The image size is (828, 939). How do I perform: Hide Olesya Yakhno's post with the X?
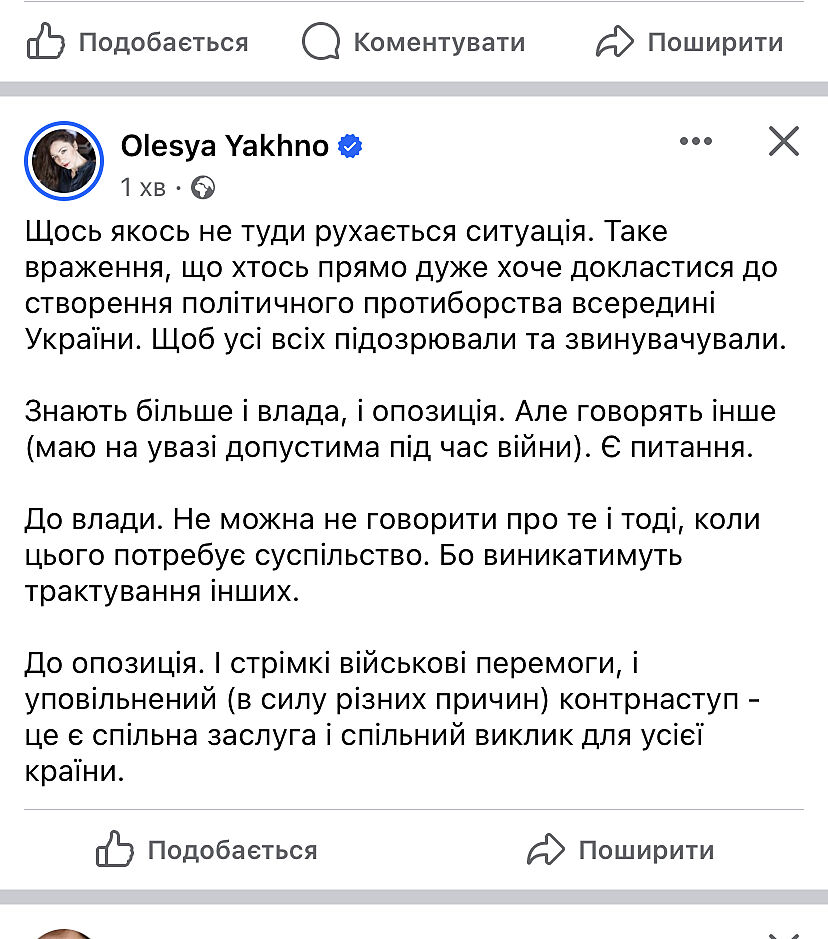point(783,142)
